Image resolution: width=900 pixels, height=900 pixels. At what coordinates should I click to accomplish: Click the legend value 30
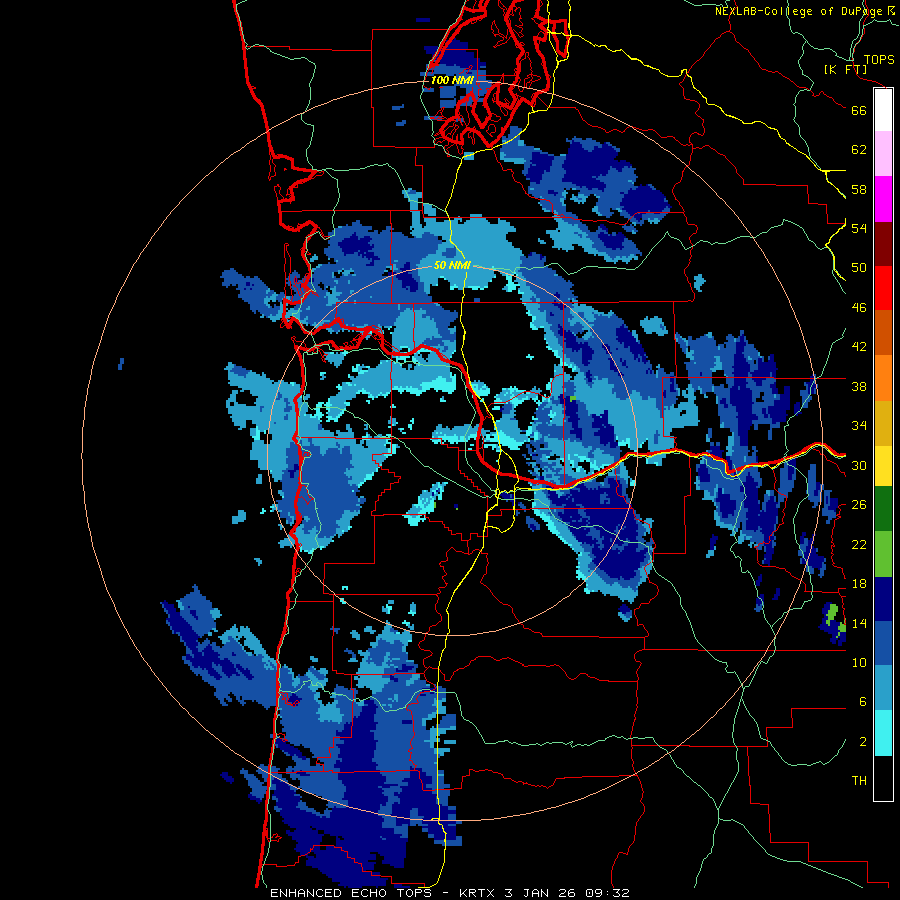pyautogui.click(x=859, y=465)
